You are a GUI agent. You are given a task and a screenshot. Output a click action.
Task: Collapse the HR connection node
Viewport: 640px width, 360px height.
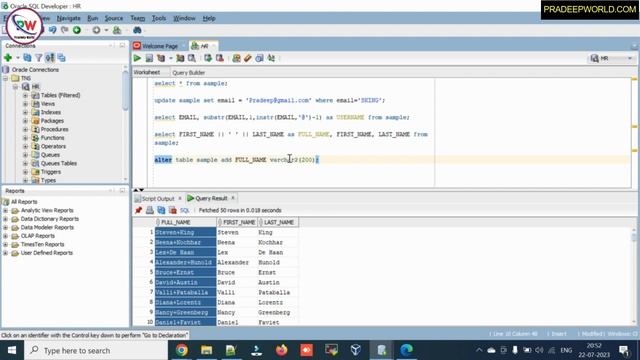tap(15, 87)
